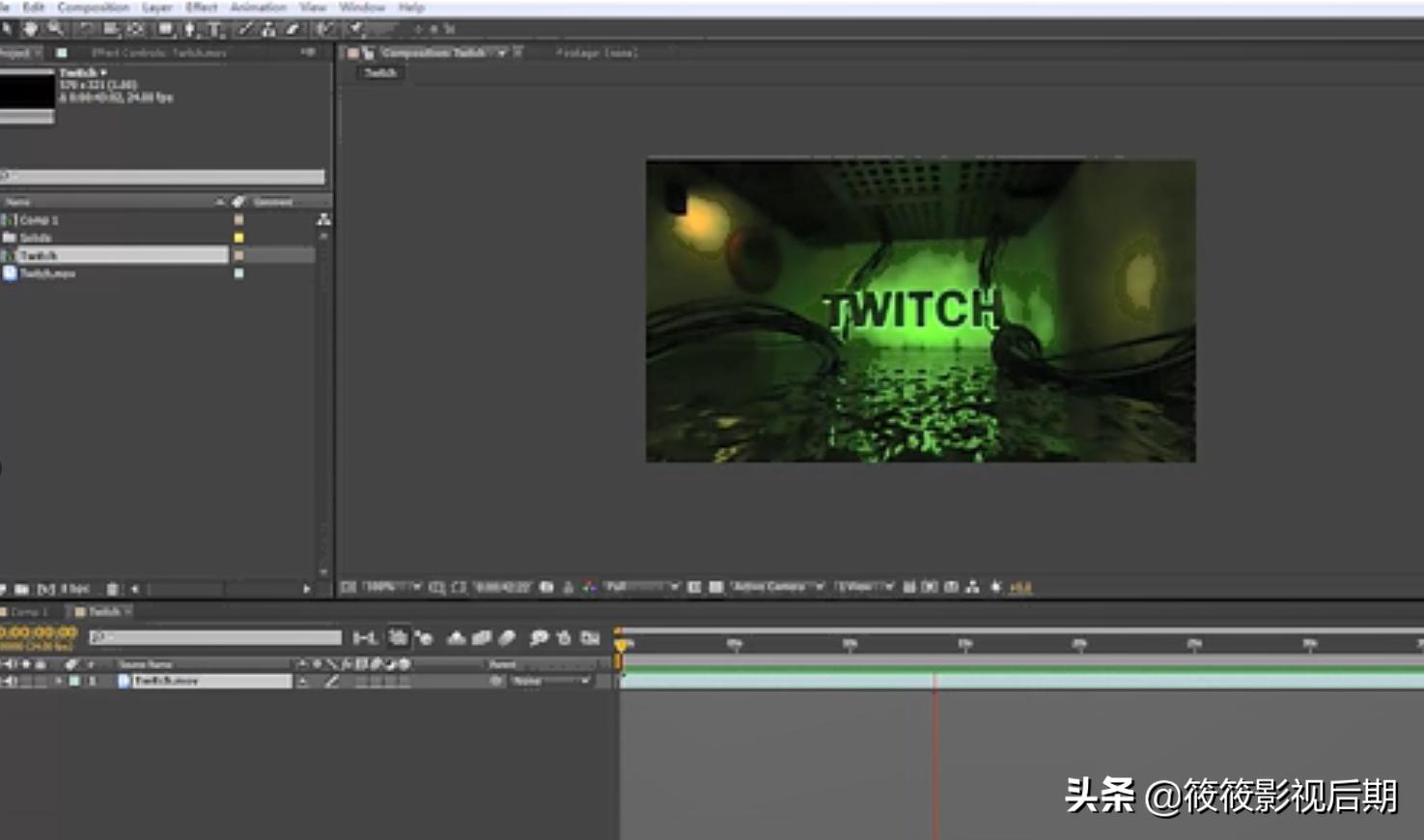1424x840 pixels.
Task: Click the yellow label color of Solids
Action: click(238, 238)
